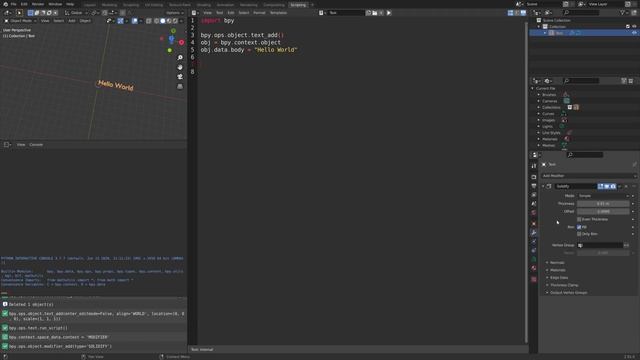Open text file folder icon
This screenshot has width=640, height=360.
pos(375,13)
